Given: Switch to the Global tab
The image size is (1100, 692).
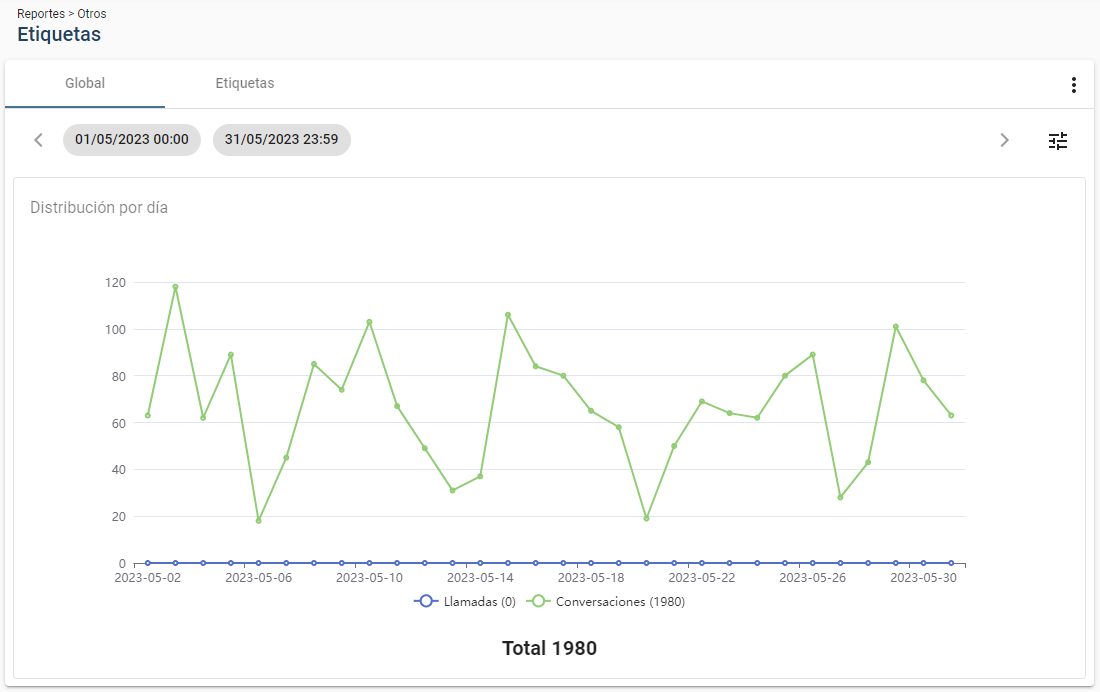Looking at the screenshot, I should (85, 84).
